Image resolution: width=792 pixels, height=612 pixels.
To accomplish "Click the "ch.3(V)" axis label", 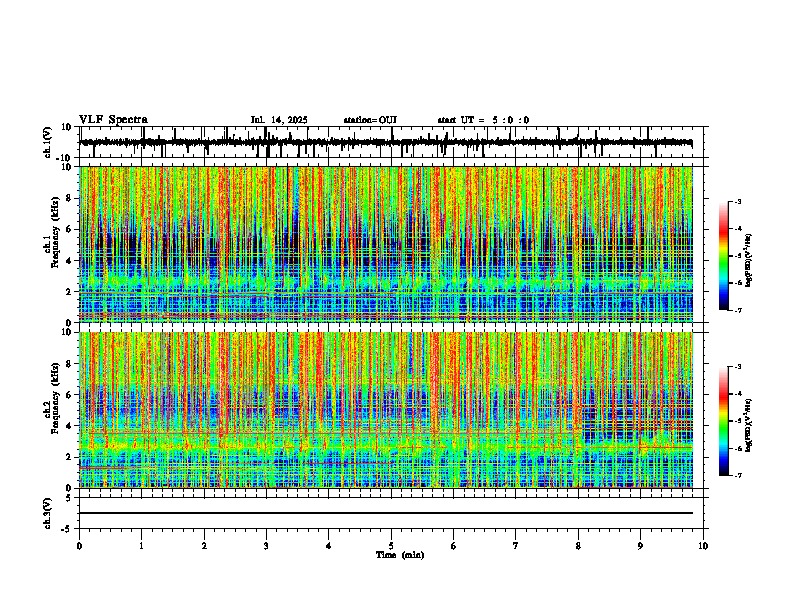I will click(48, 513).
